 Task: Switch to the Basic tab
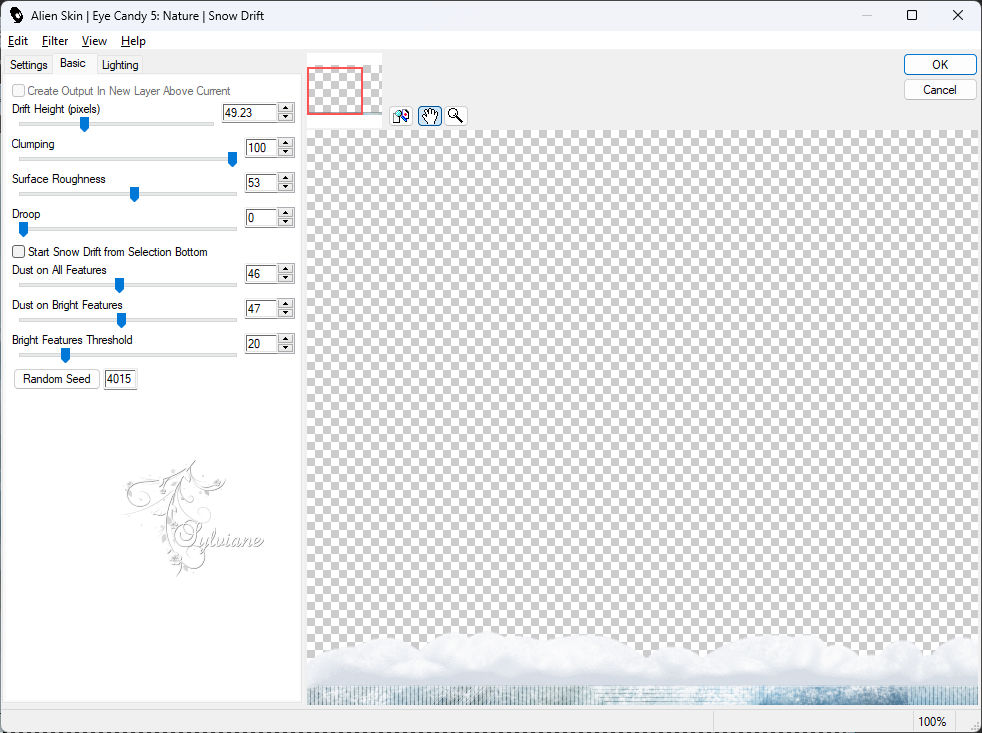[73, 63]
